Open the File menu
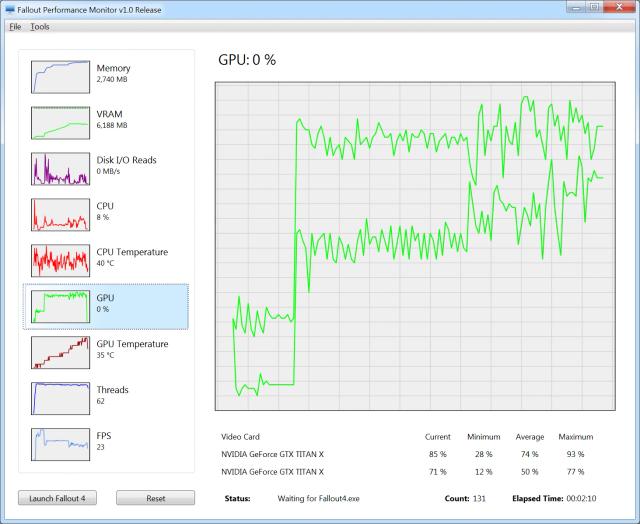640x524 pixels. 15,27
